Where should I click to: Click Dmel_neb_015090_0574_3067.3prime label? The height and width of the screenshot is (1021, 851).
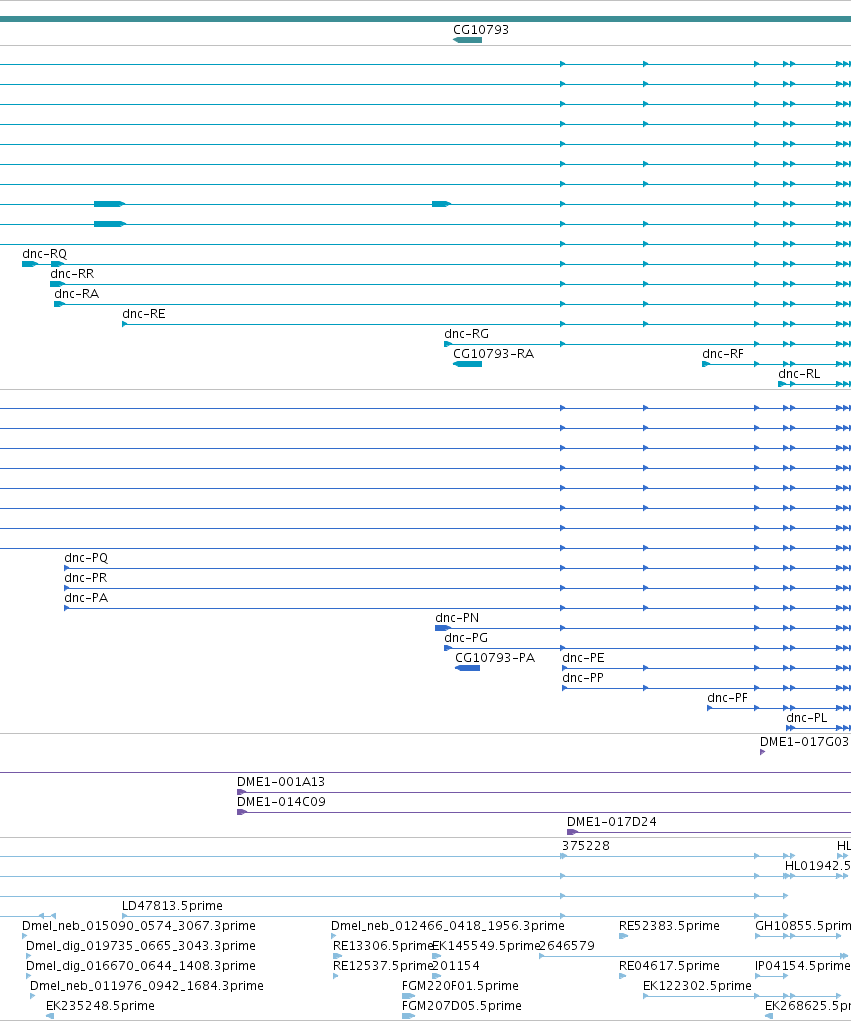pyautogui.click(x=139, y=926)
